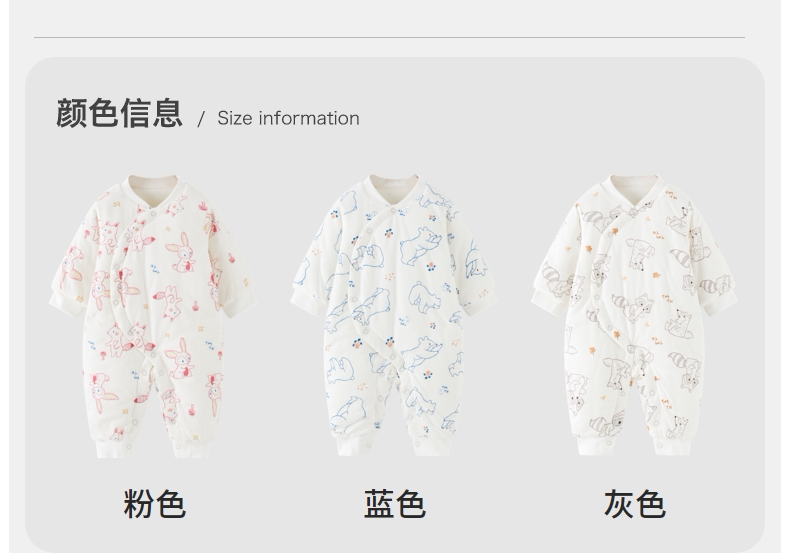Viewport: 790px width, 553px height.
Task: Click the horizontal divider line above the panel
Action: click(389, 37)
